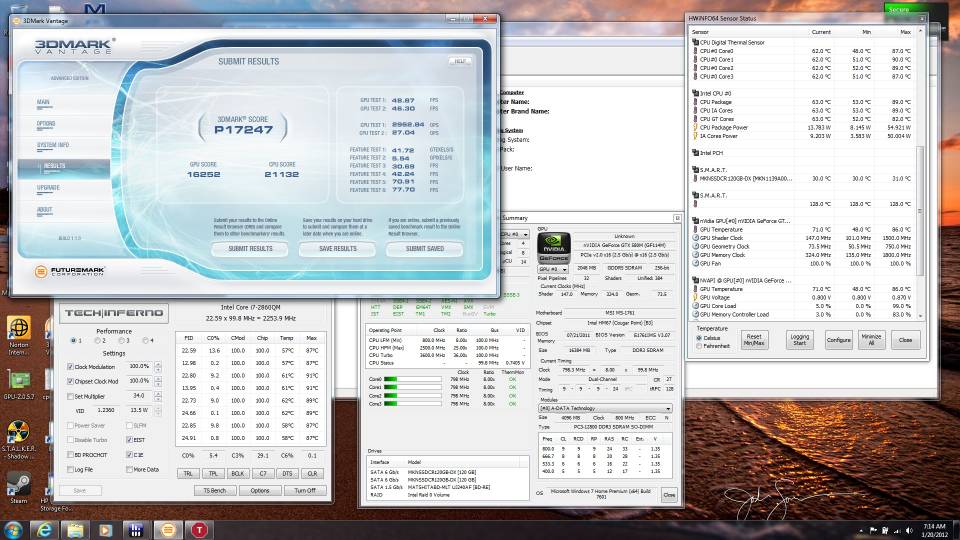This screenshot has width=960, height=540.
Task: Enable the More Data checkbox
Action: tap(129, 470)
